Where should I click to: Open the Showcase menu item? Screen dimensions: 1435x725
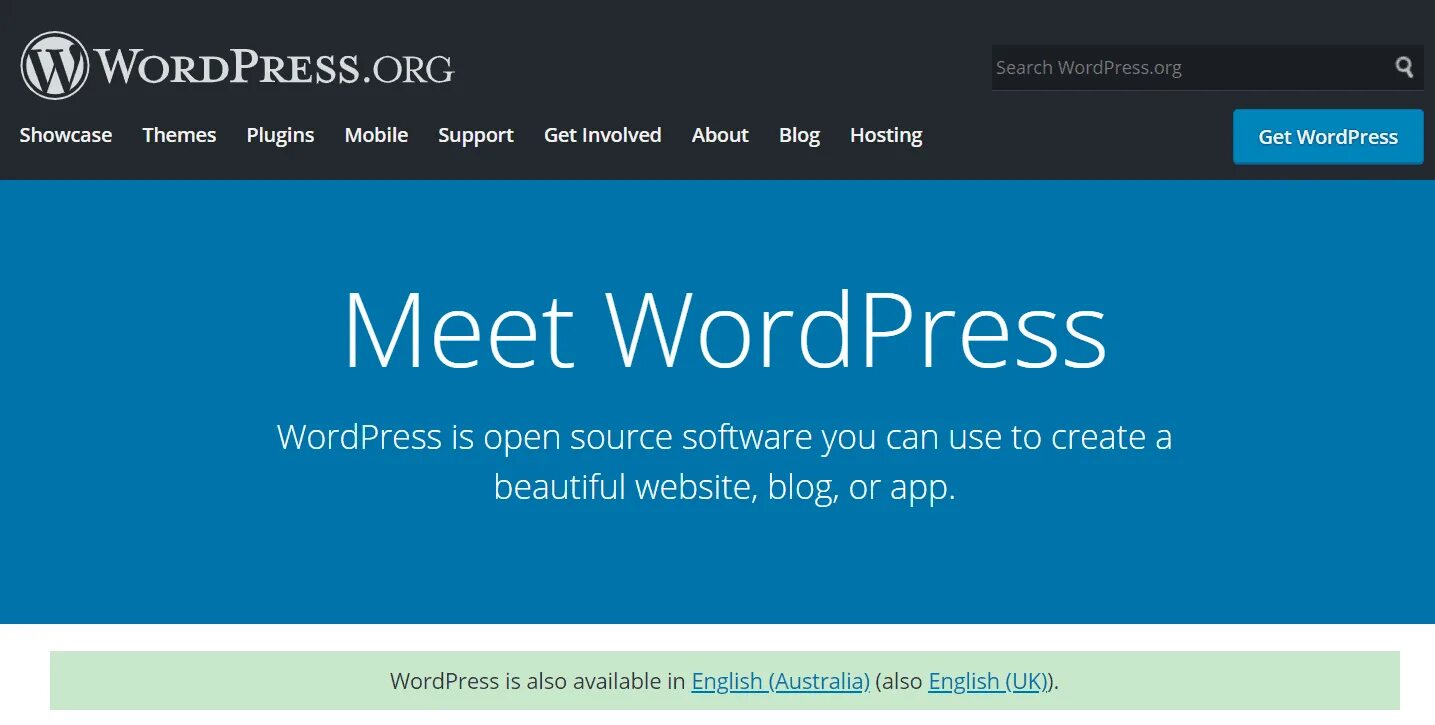tap(66, 135)
